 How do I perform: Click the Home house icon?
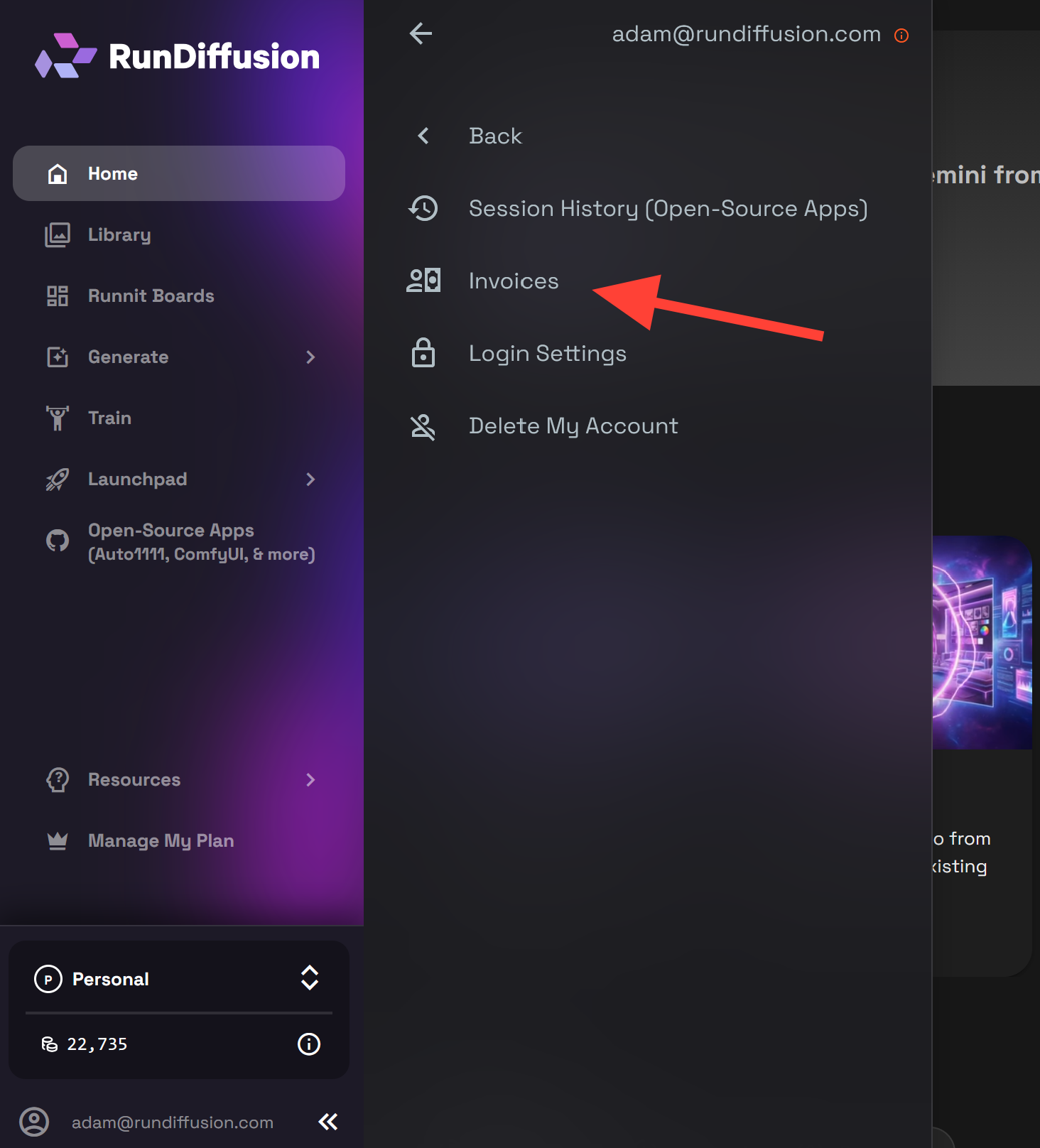58,174
